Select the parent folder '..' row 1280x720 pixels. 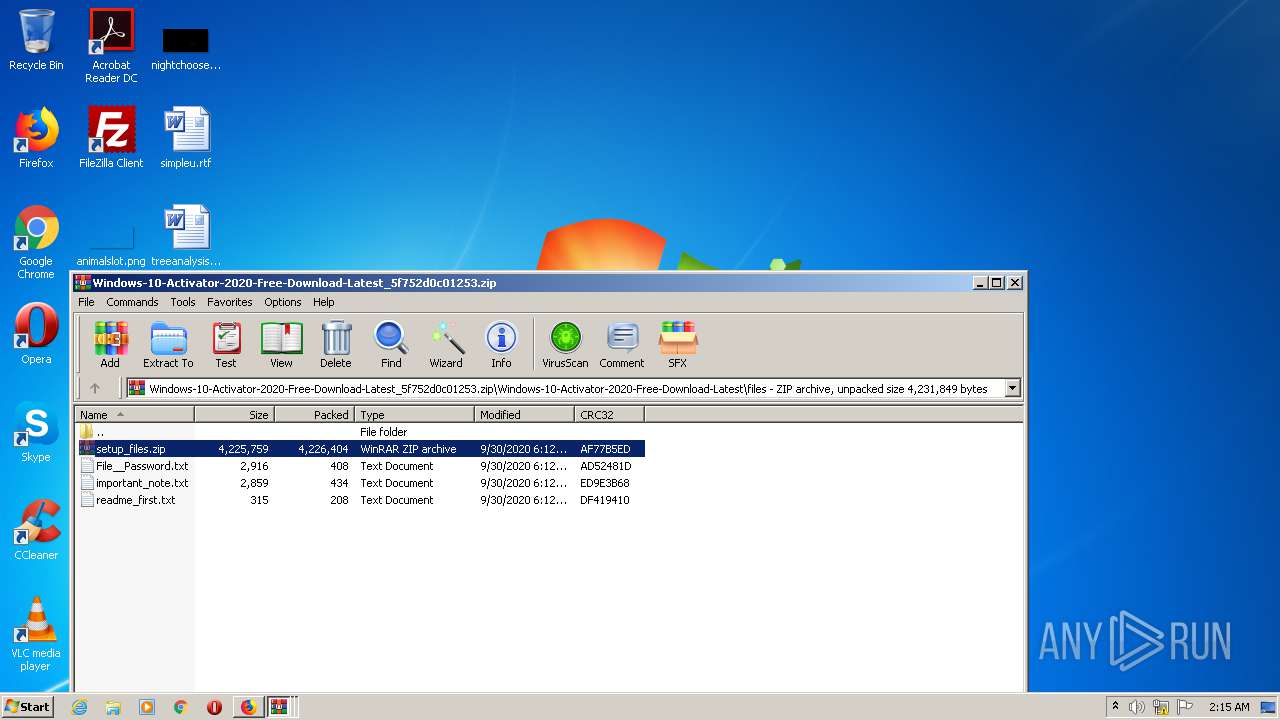pyautogui.click(x=360, y=432)
